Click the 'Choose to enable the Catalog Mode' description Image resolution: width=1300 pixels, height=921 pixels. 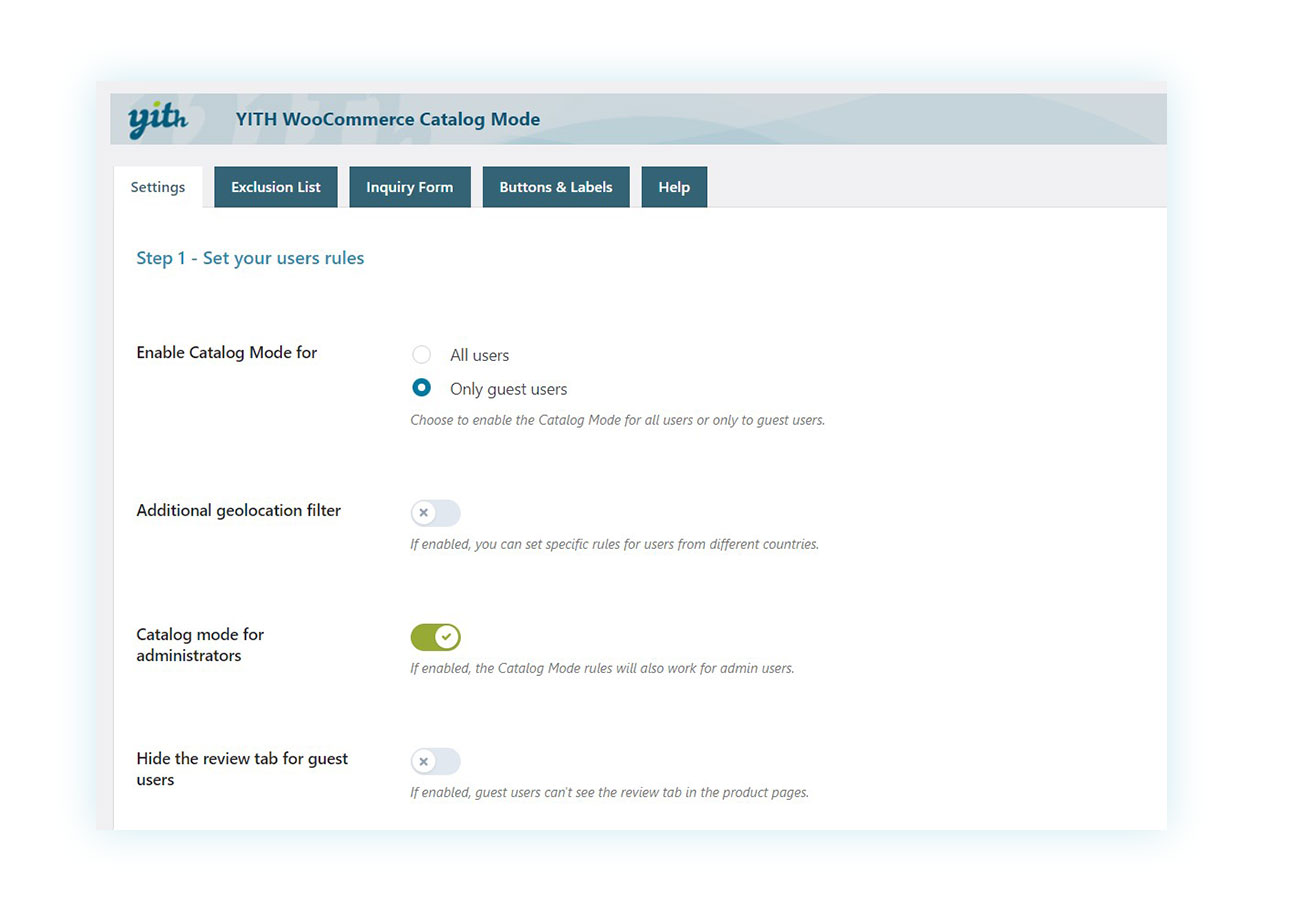pos(617,420)
